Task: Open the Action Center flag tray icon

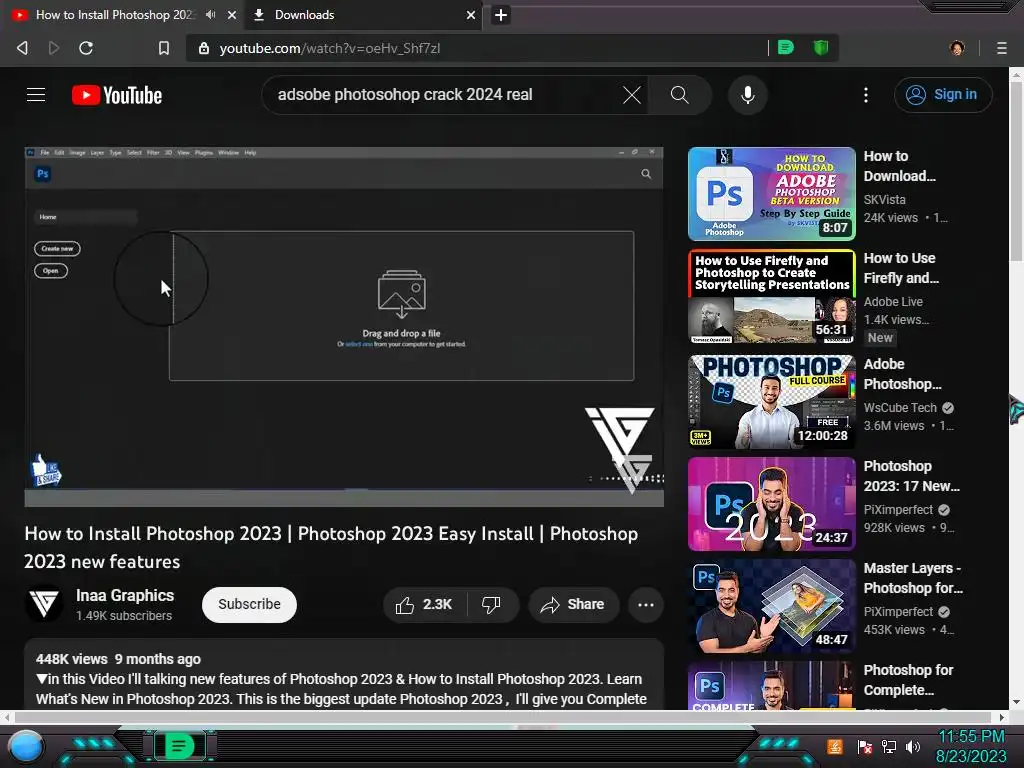Action: (864, 746)
